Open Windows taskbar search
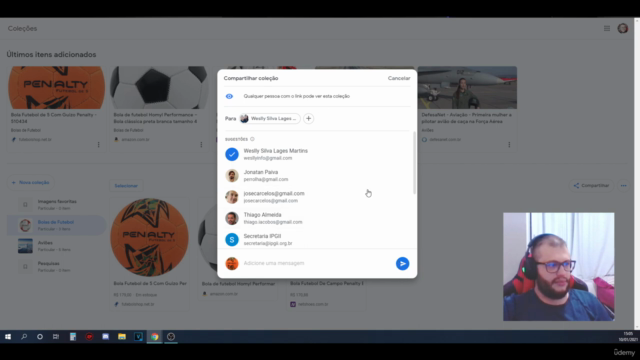 click(x=24, y=337)
